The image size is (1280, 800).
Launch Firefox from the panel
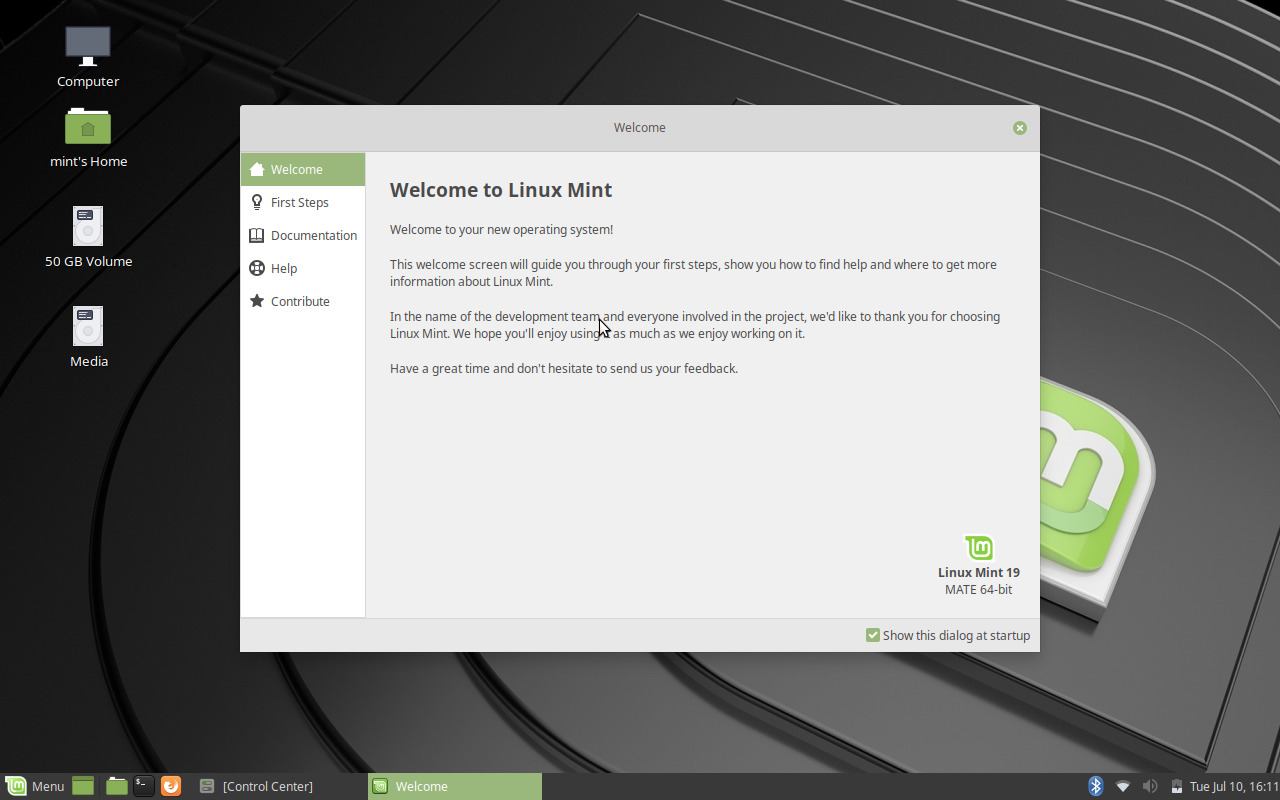click(171, 786)
